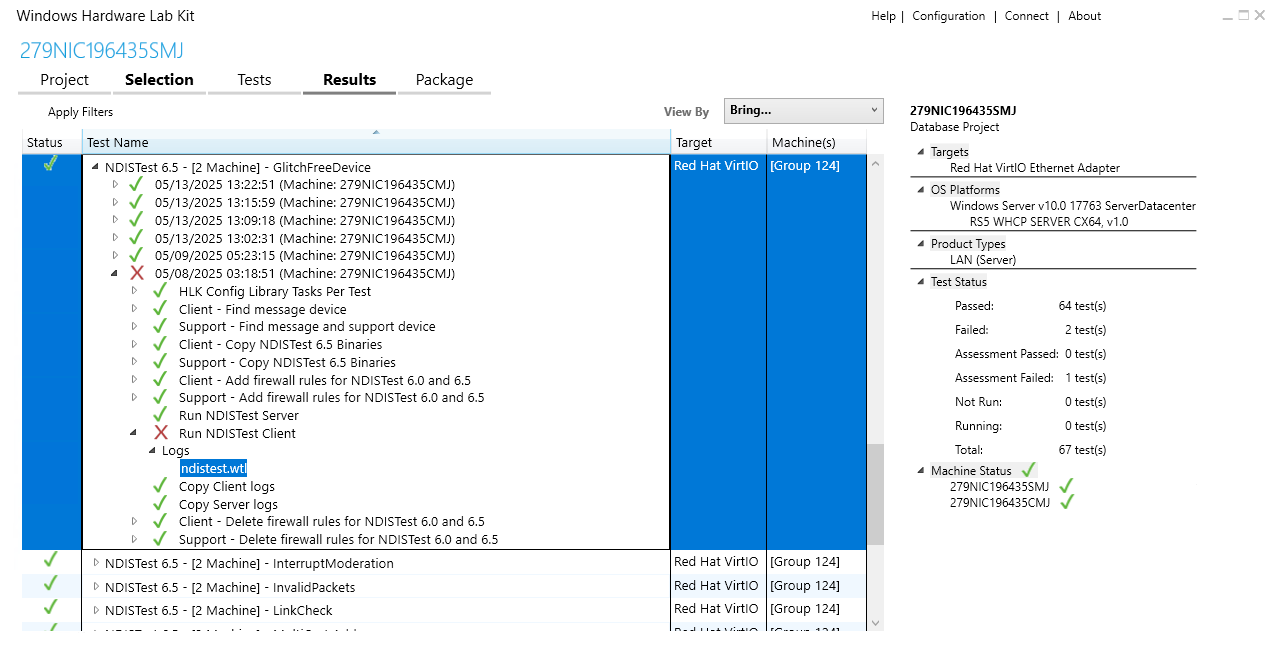Open the Help menu
This screenshot has height=653, width=1271.
point(883,16)
